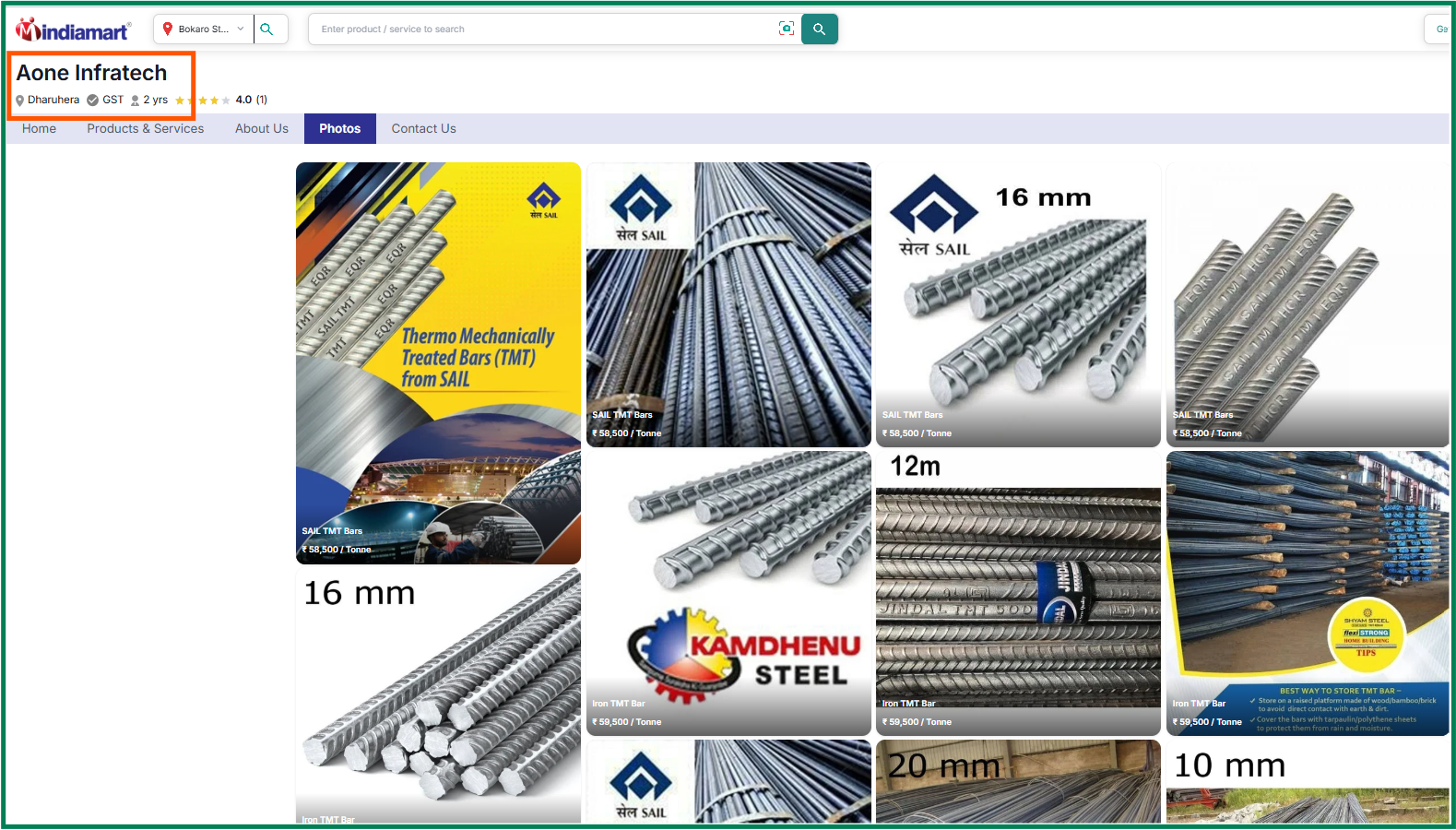Click the GST verified checkmark icon
Viewport: 1456px width, 830px height.
point(93,100)
